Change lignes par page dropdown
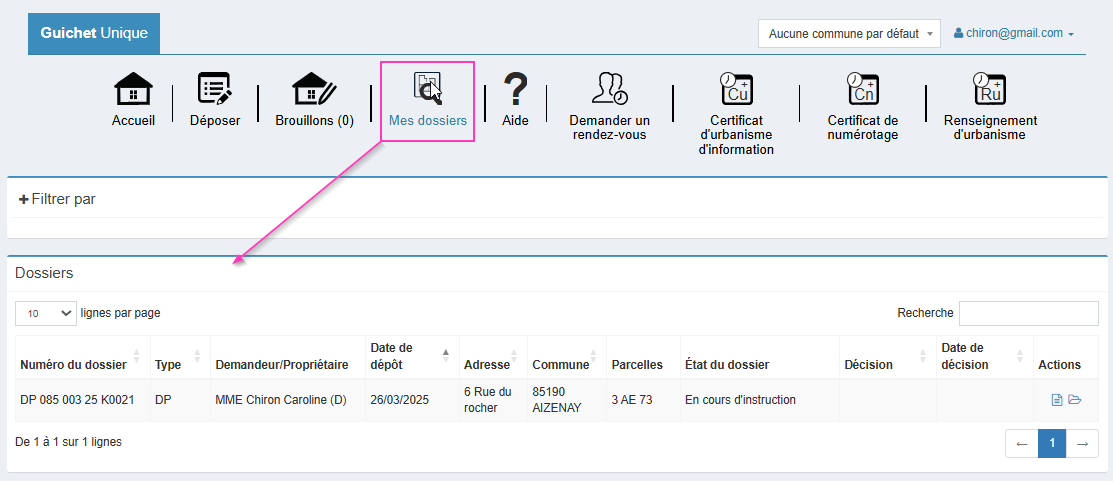Image resolution: width=1113 pixels, height=481 pixels. click(x=46, y=313)
